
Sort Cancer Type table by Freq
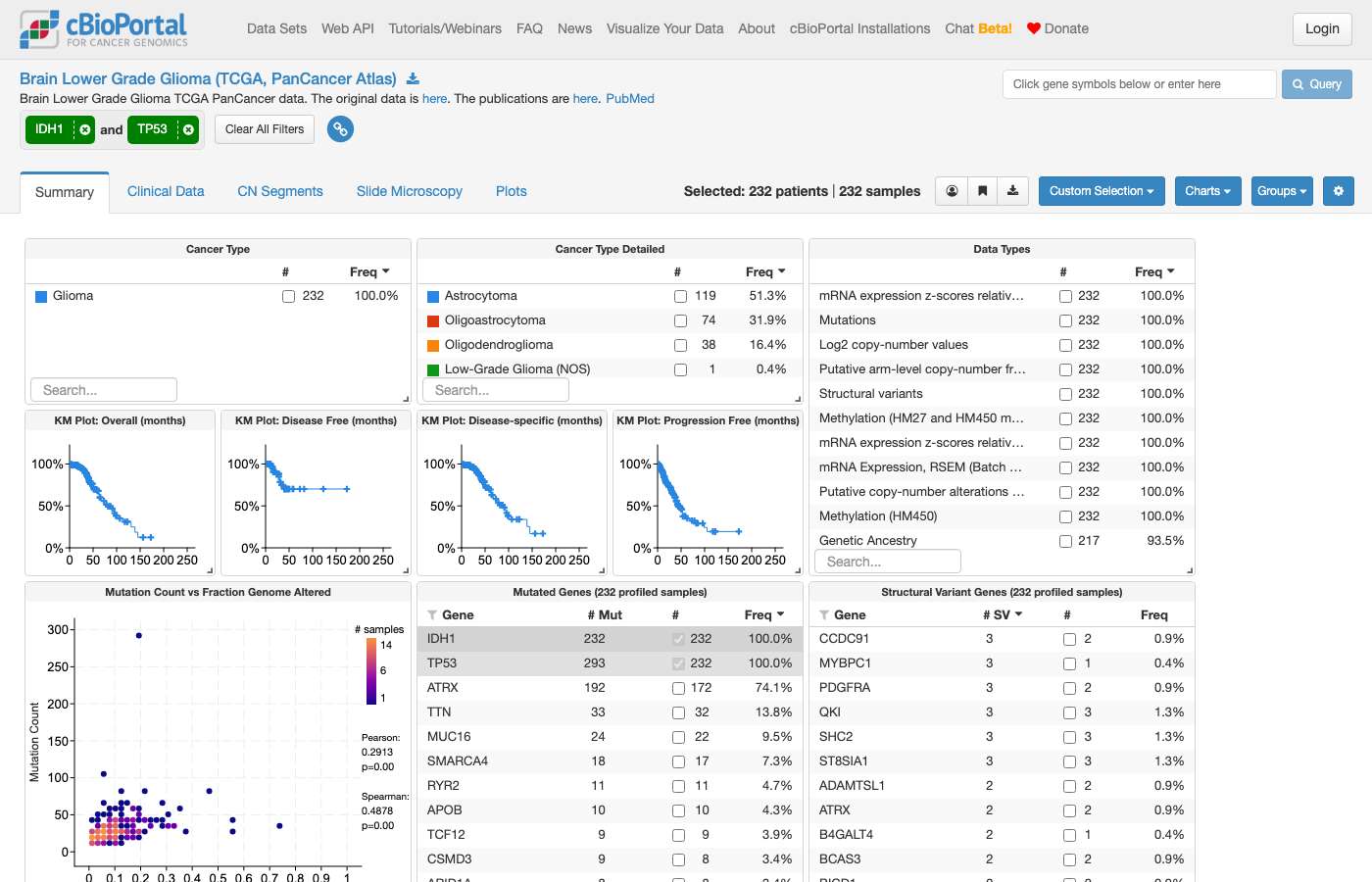click(369, 271)
